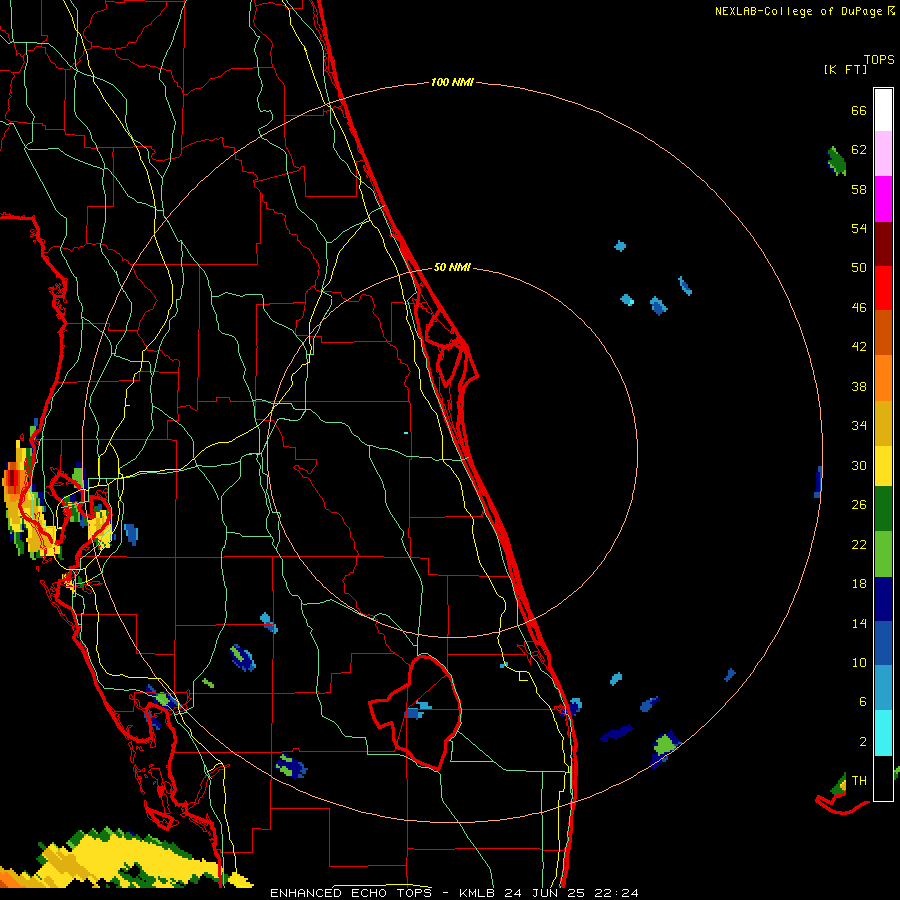Click the red-cored storm echo on the west coast
The image size is (900, 900).
point(13,478)
